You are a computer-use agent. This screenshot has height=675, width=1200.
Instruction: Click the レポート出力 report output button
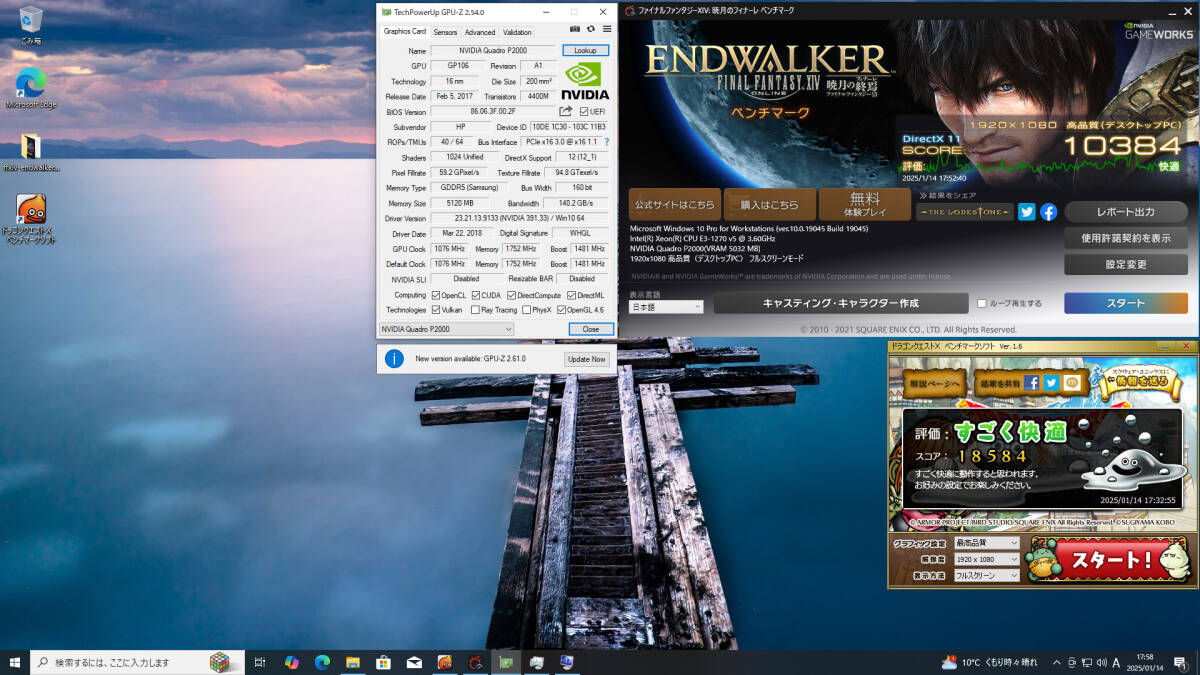(1126, 212)
